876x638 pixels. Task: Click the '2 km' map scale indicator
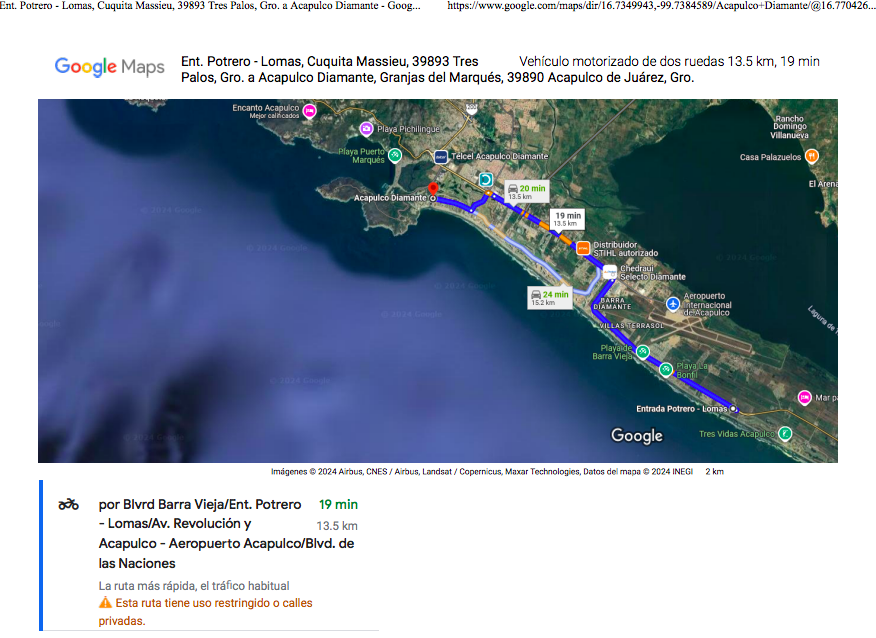pos(715,472)
